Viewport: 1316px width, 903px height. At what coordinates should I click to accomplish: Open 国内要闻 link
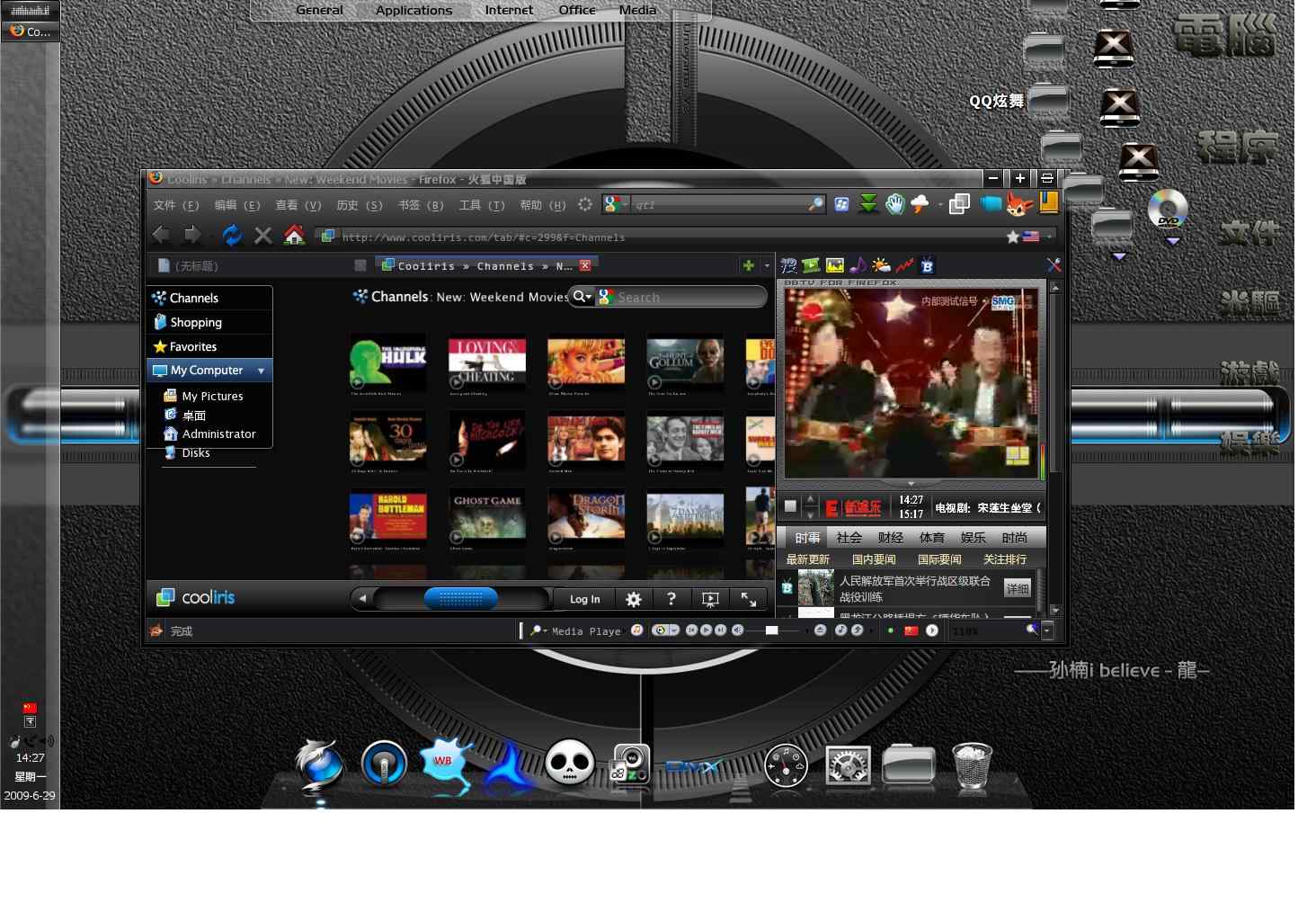point(874,559)
